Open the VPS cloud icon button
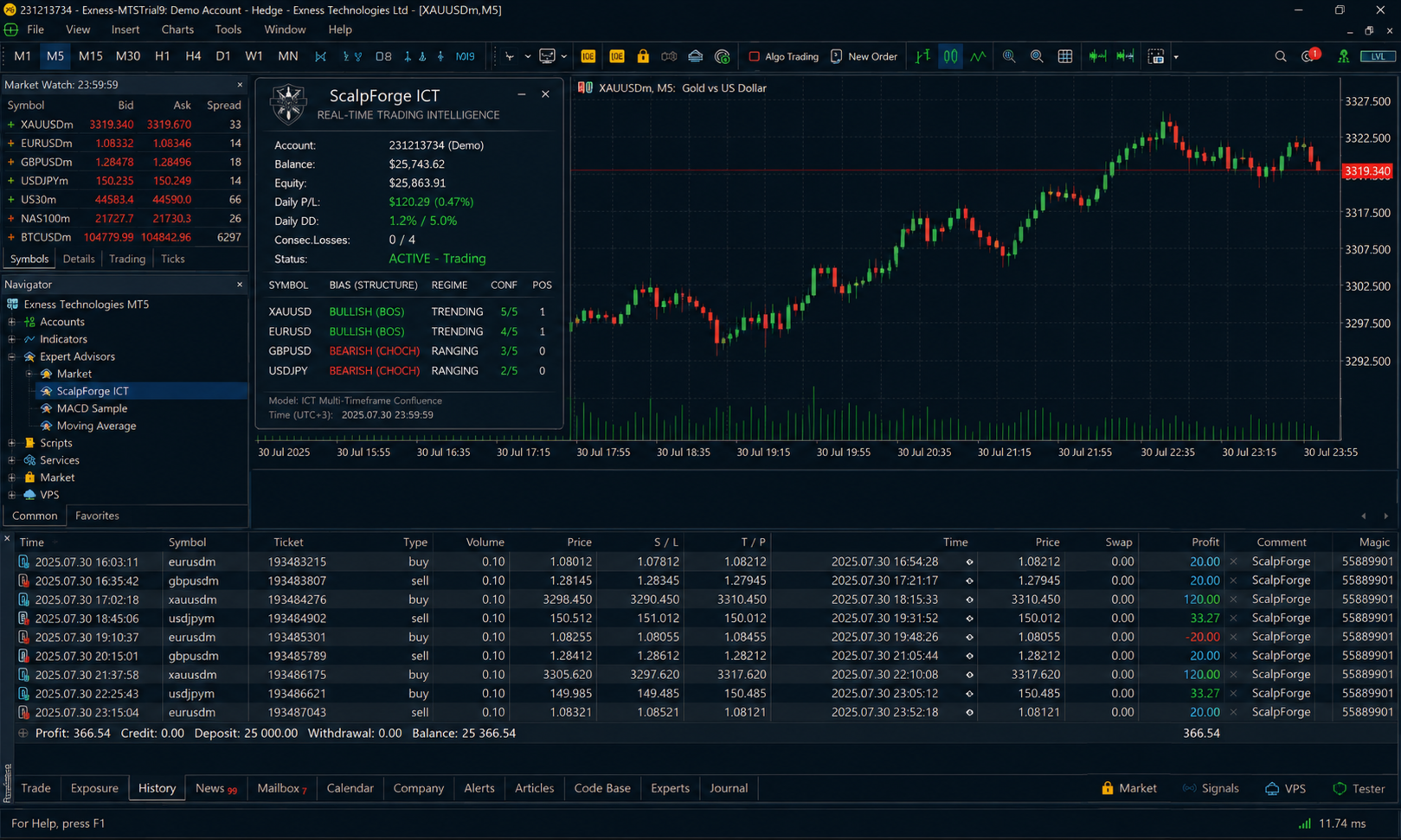Image resolution: width=1401 pixels, height=840 pixels. (1285, 788)
